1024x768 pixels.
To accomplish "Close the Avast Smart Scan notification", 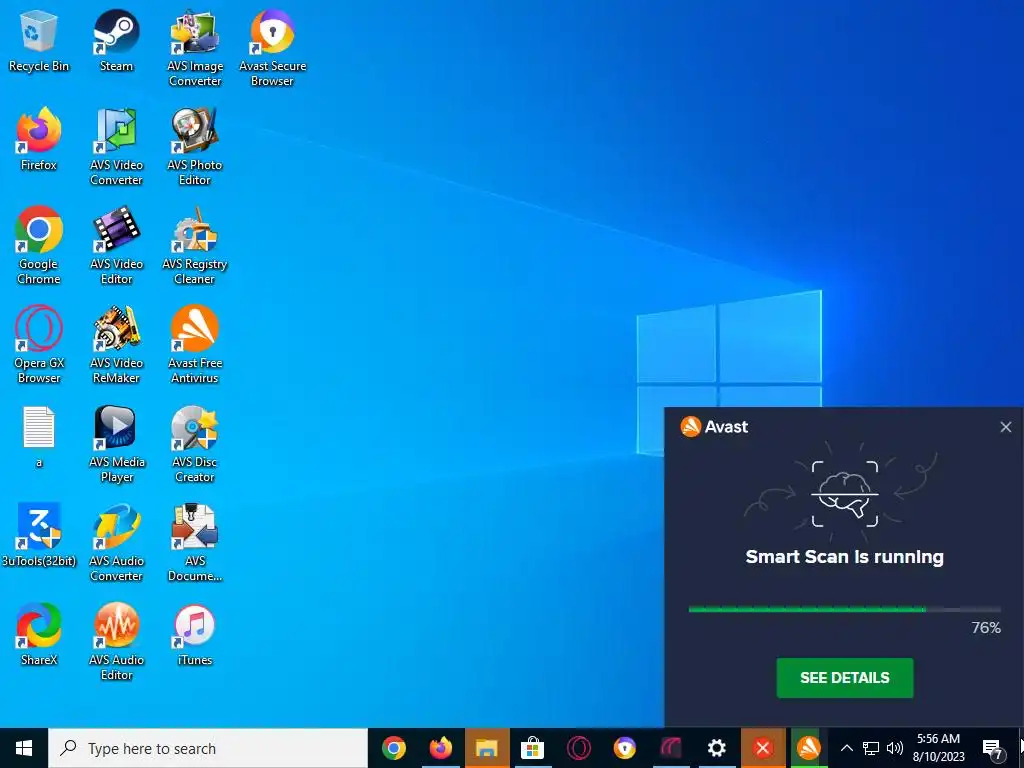I will 1006,427.
